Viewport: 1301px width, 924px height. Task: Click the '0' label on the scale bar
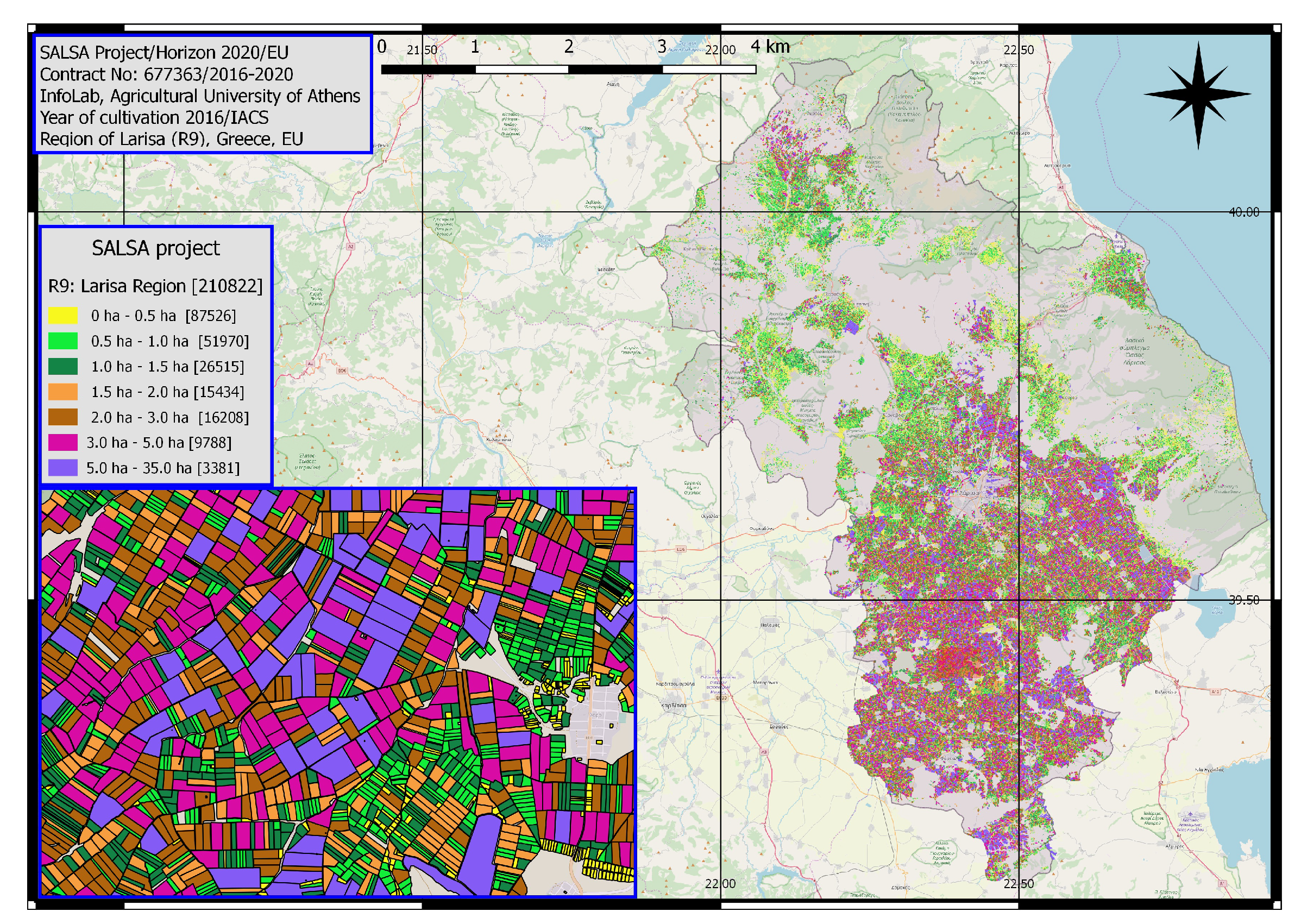382,47
